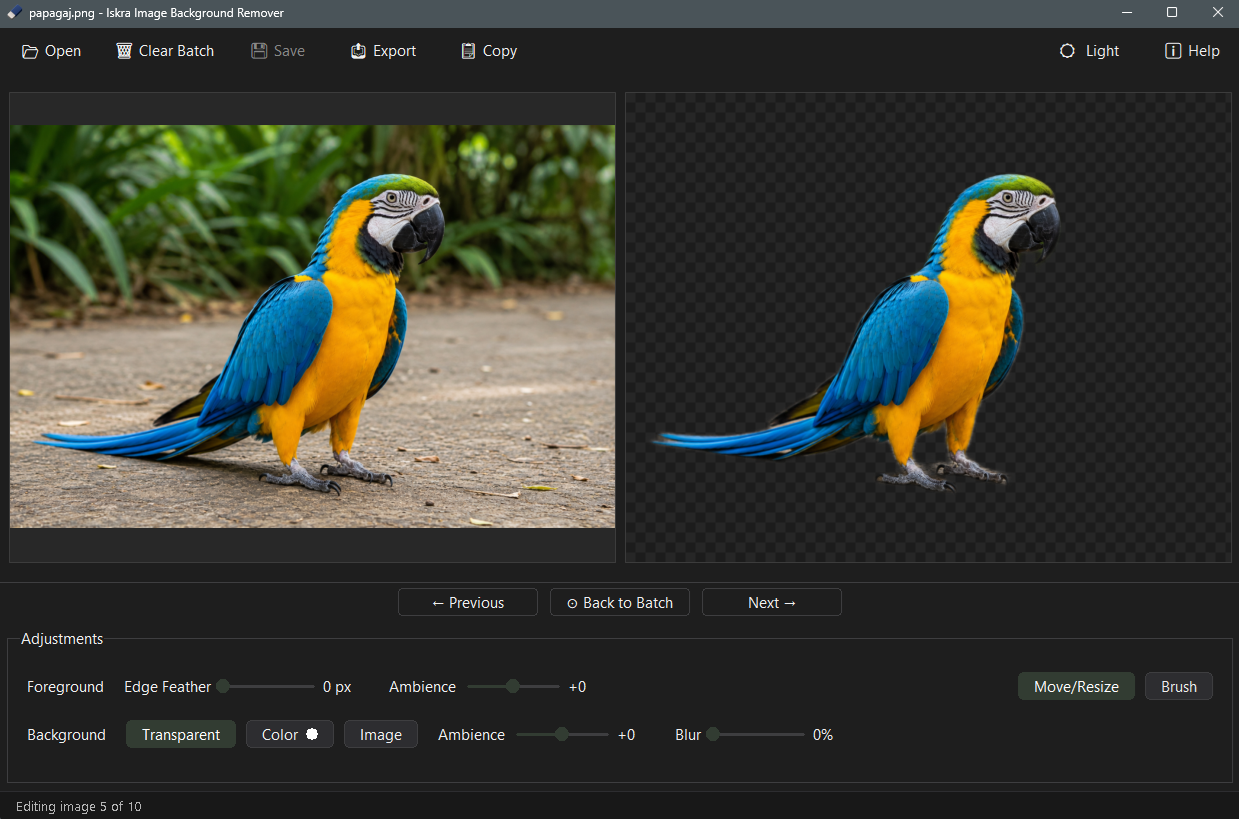Select the Brush tool button
The image size is (1239, 819).
coord(1179,686)
